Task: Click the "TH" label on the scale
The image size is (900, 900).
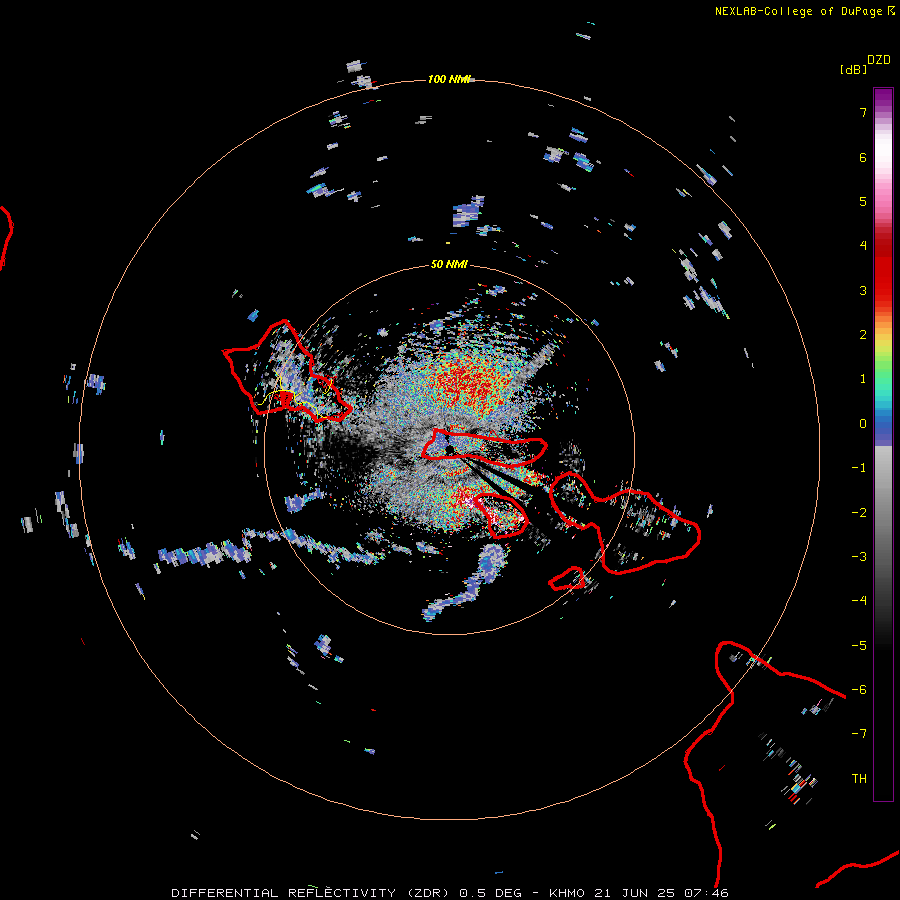Action: click(x=859, y=779)
